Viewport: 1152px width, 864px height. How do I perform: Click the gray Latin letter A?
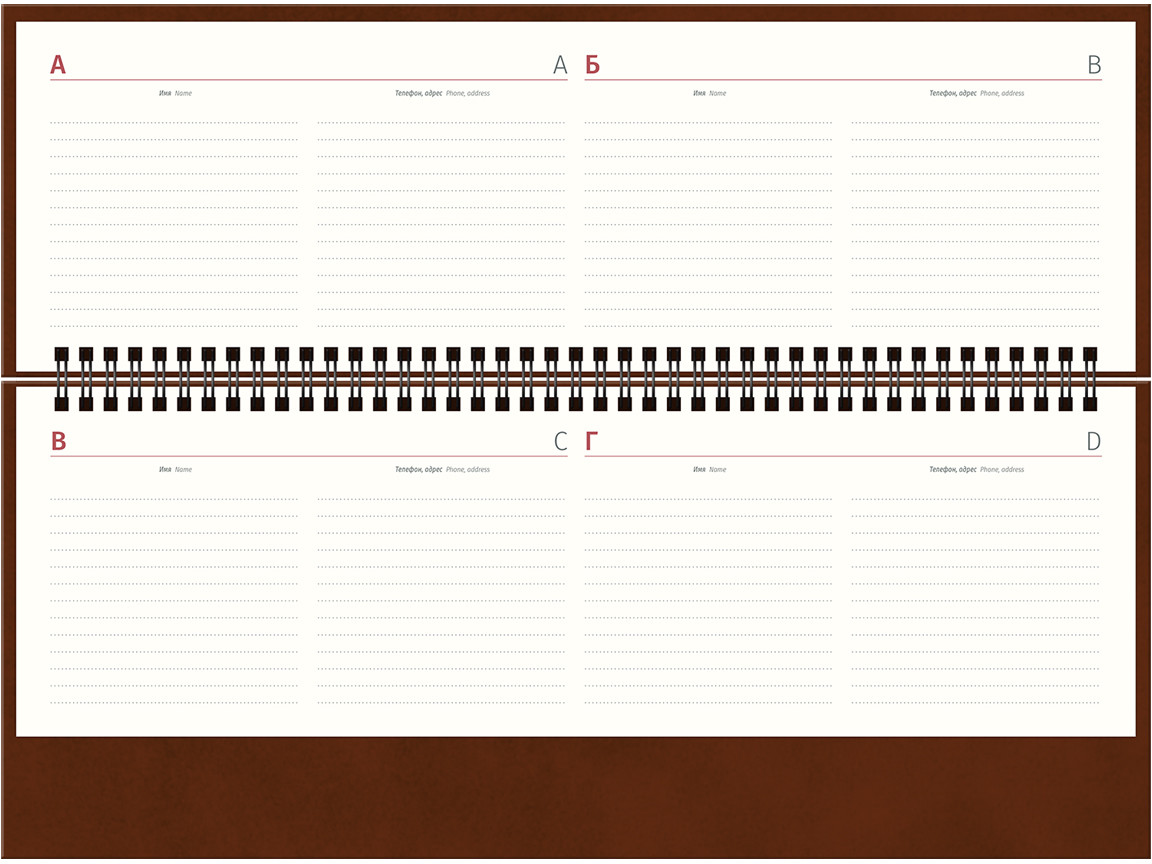point(560,66)
